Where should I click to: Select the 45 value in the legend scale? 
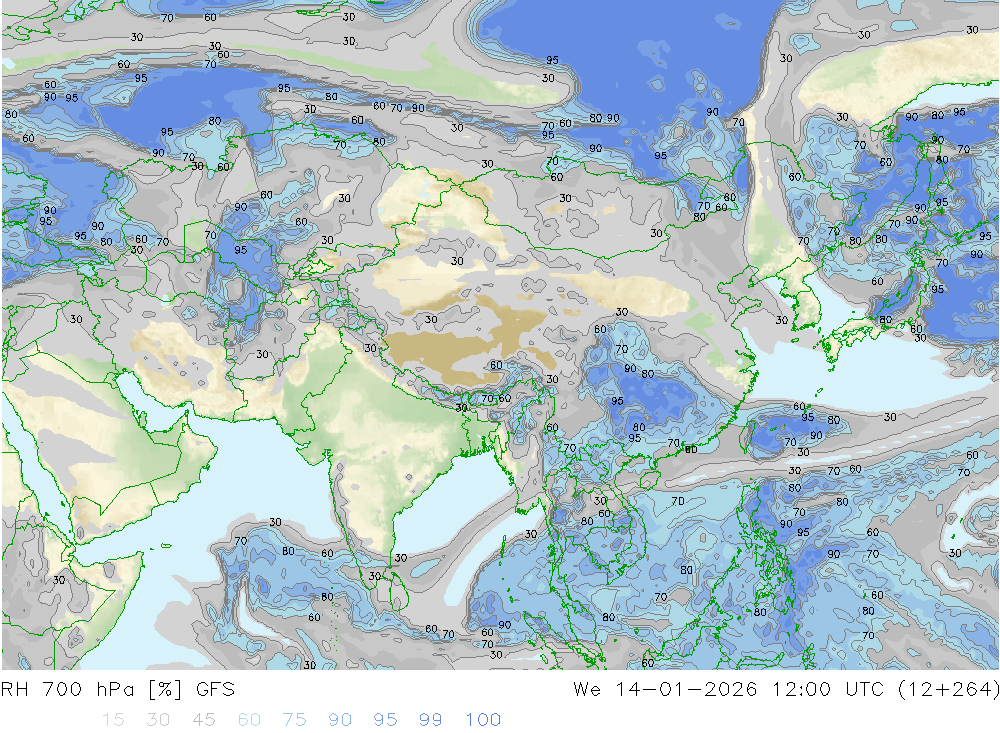click(x=204, y=720)
